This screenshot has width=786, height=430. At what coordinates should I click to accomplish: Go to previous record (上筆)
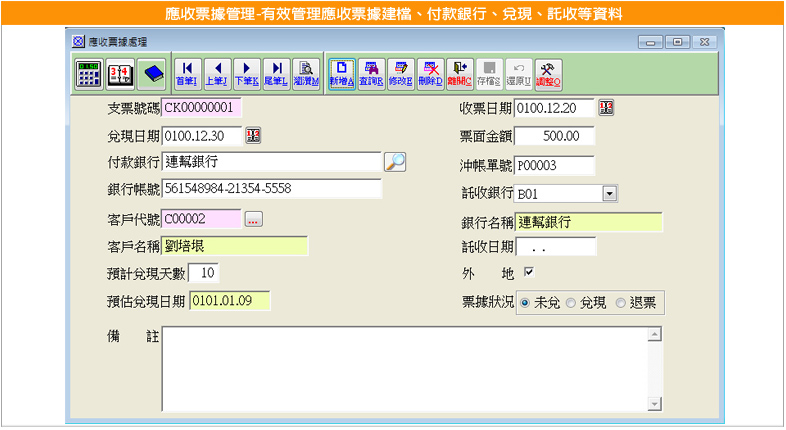pyautogui.click(x=216, y=73)
